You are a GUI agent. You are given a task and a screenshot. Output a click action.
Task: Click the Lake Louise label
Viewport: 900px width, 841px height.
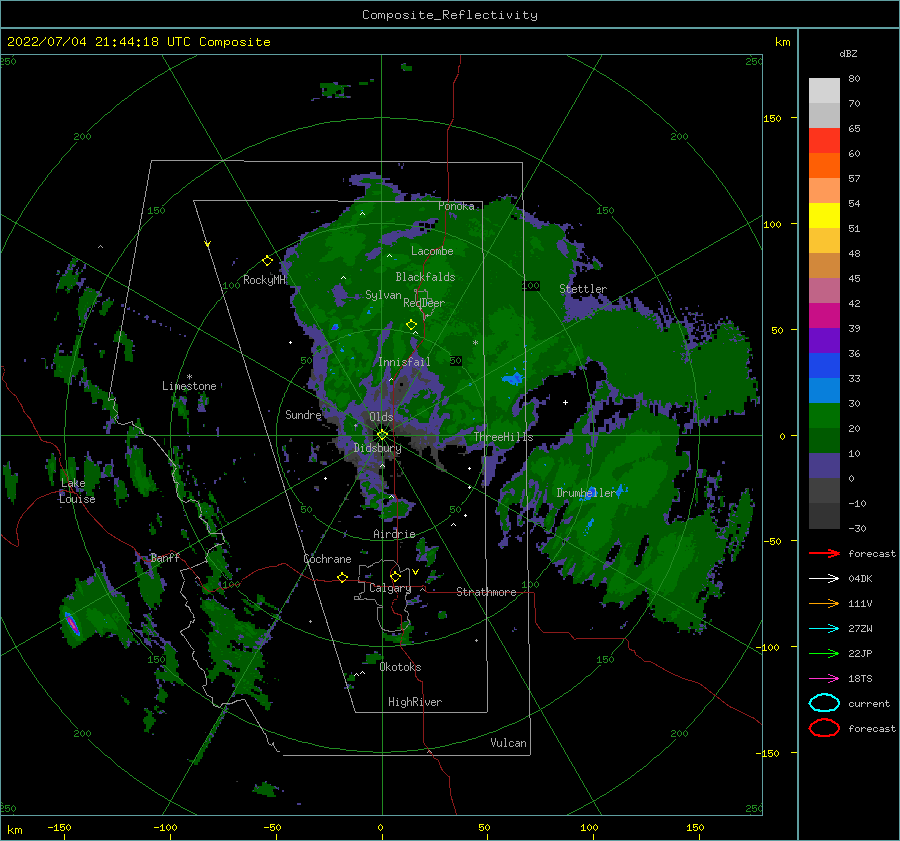pos(77,491)
